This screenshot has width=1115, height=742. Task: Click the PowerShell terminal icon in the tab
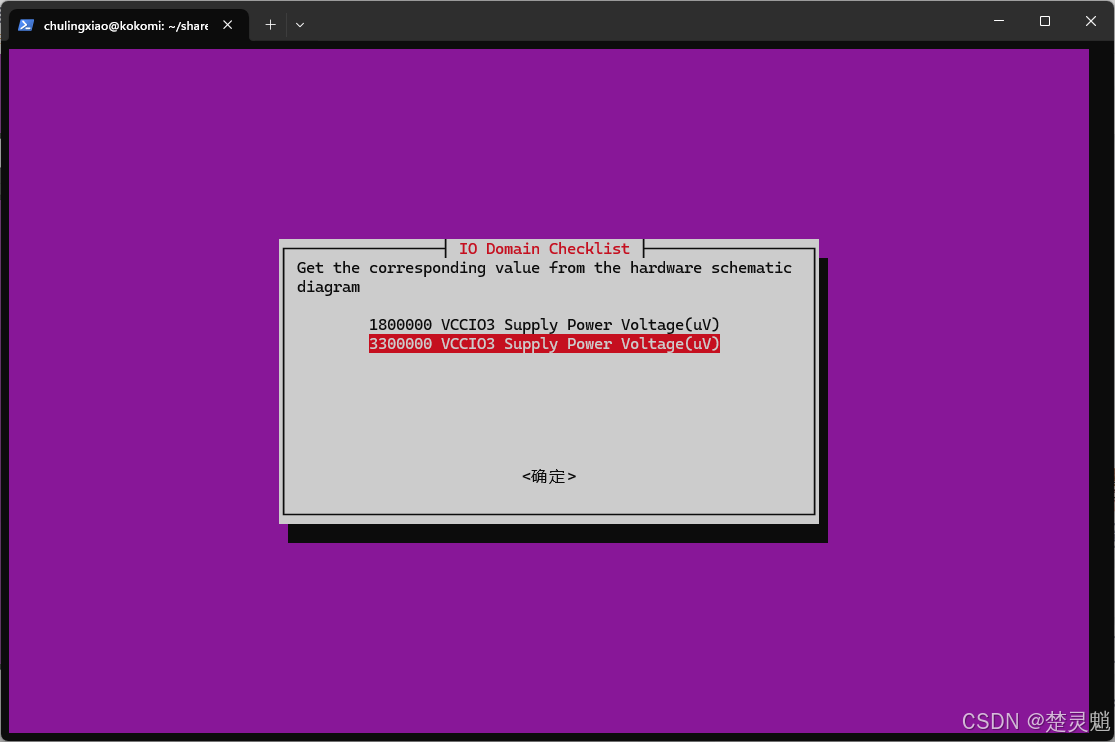point(26,25)
